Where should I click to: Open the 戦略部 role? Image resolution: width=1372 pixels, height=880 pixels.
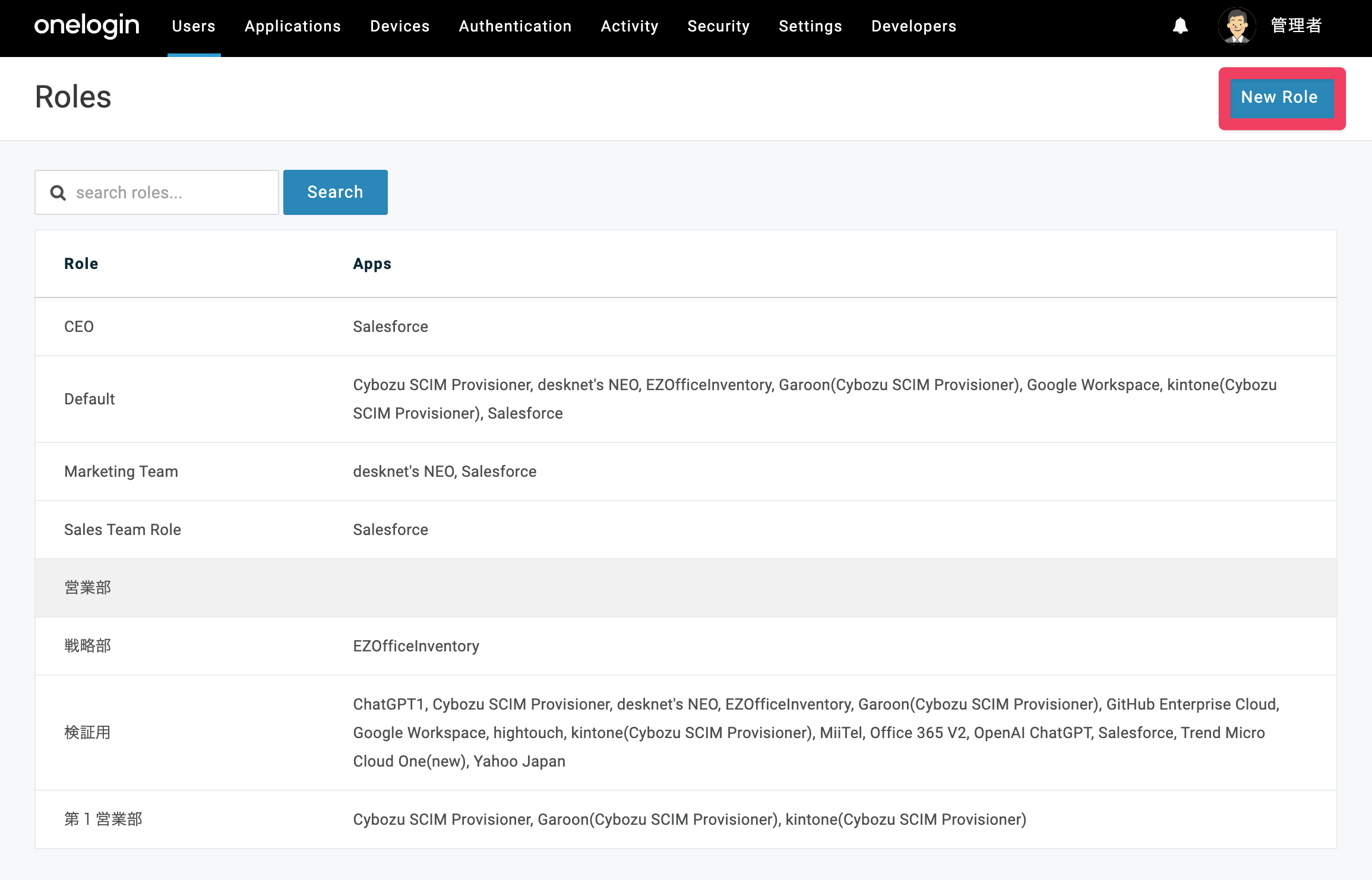(x=87, y=646)
